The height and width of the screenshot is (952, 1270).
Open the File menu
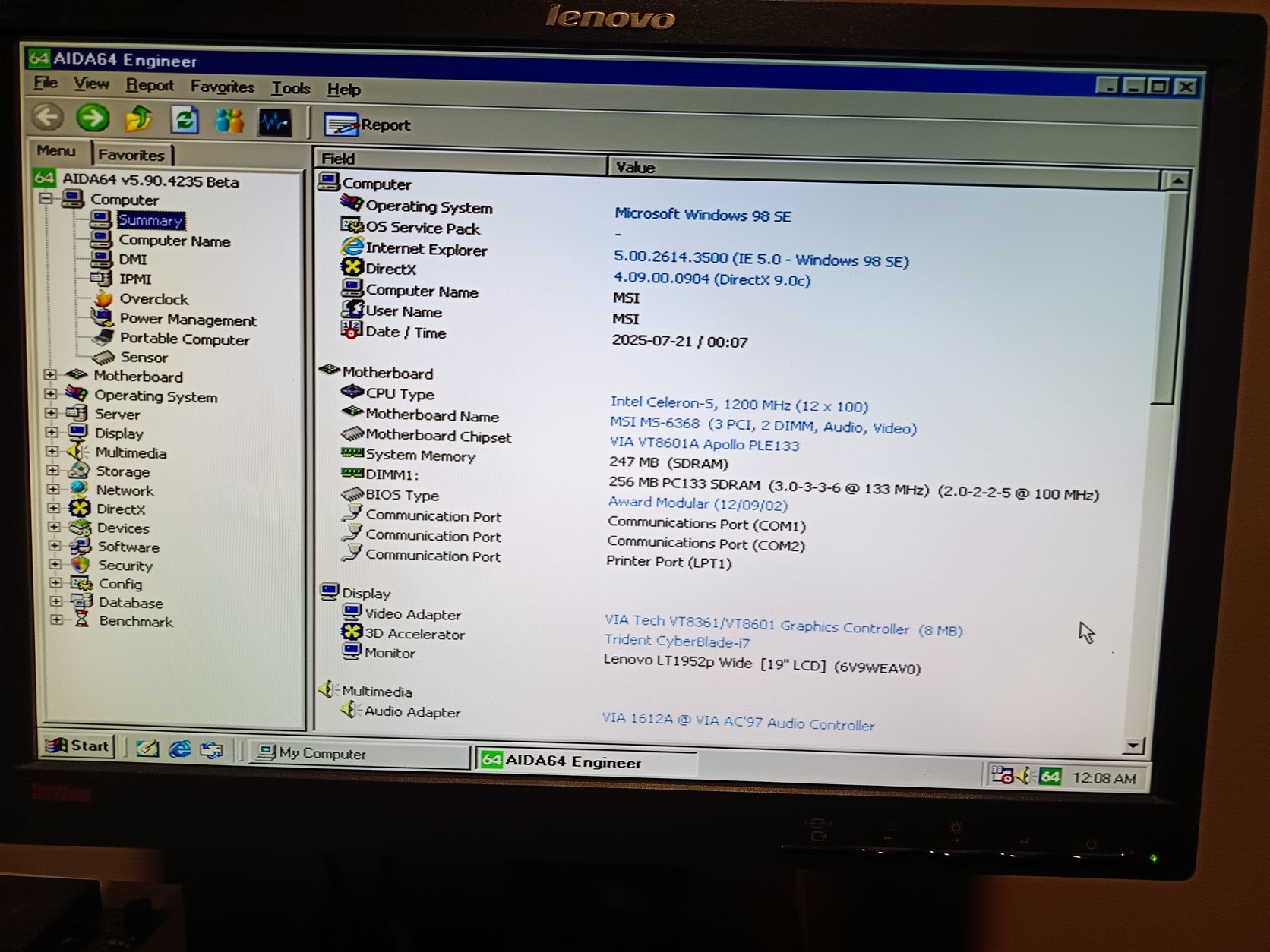[x=46, y=83]
